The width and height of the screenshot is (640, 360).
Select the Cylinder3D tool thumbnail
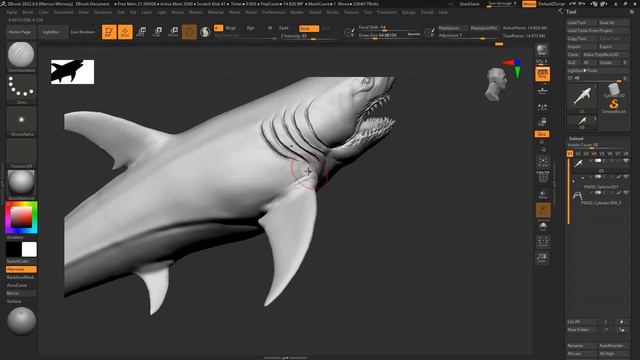[x=614, y=91]
